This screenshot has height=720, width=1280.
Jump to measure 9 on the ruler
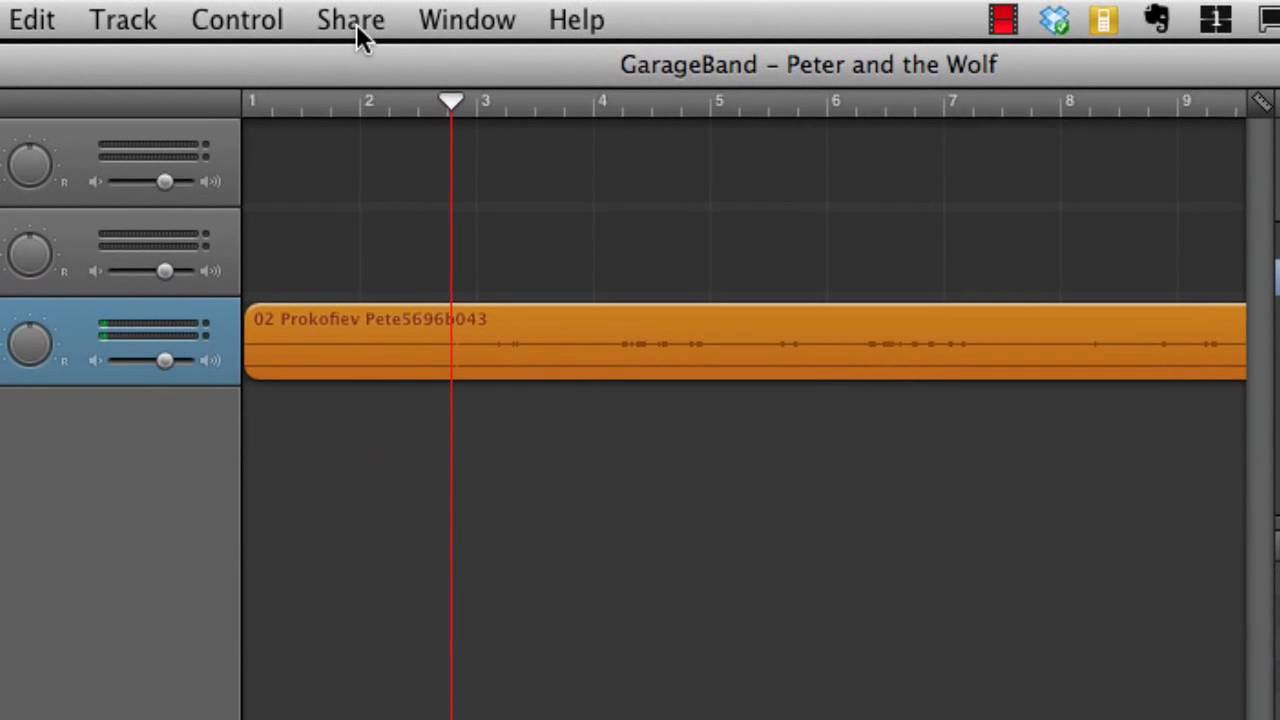tap(1186, 101)
